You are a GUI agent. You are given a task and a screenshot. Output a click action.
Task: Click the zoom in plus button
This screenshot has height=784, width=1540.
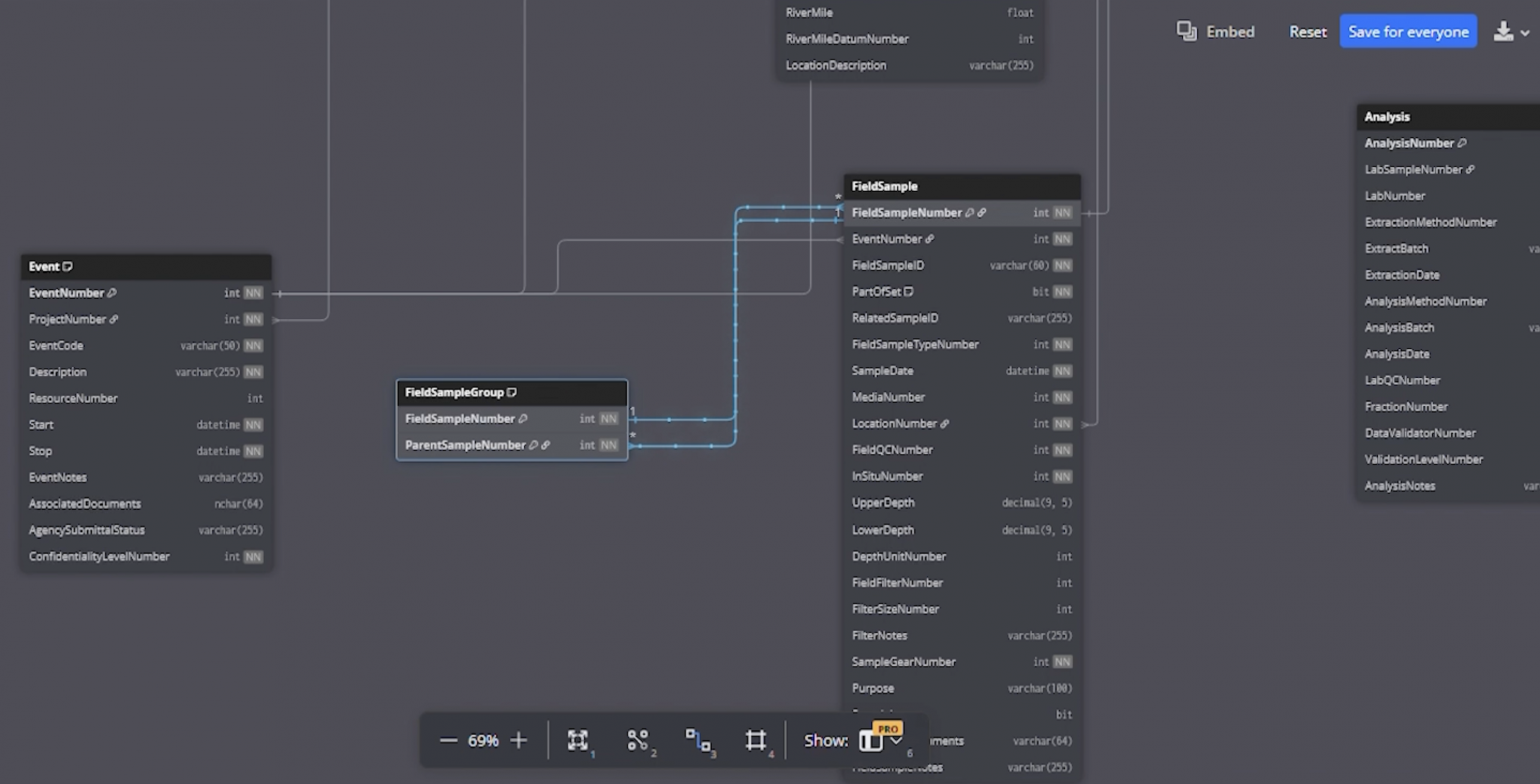point(519,740)
